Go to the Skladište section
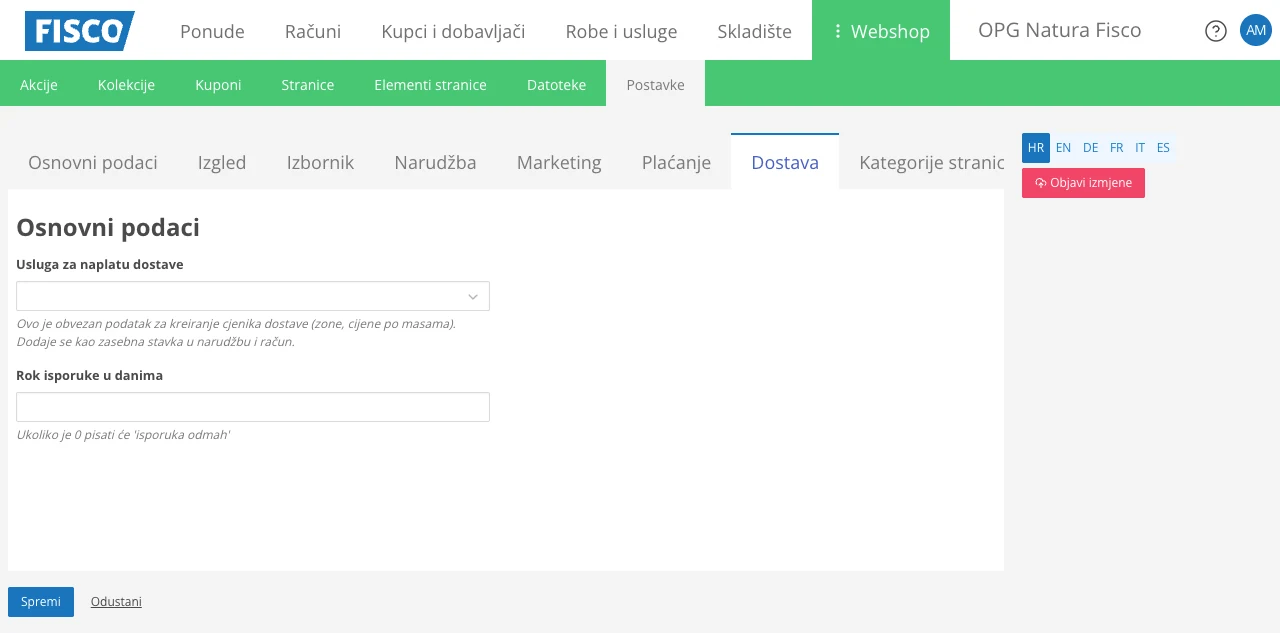 (755, 31)
